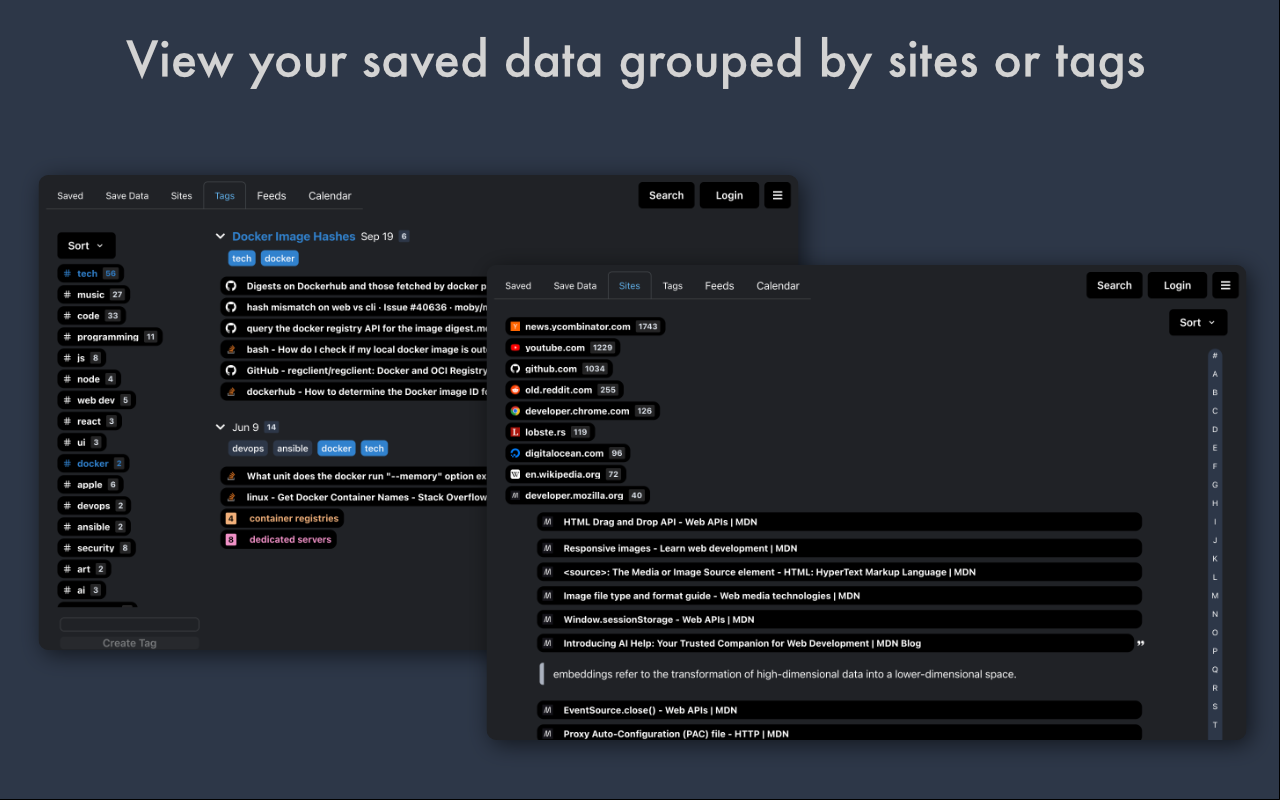Click the Y Combinator favicon beside news.ycombinator.com
The image size is (1280, 800).
click(x=515, y=326)
